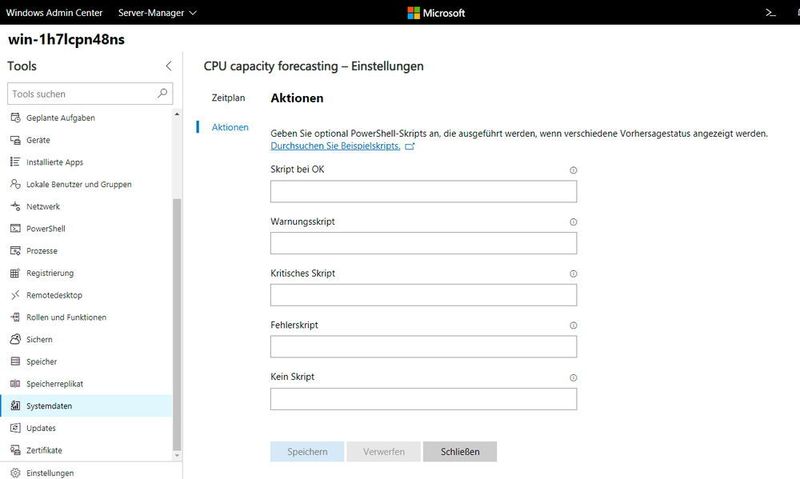
Task: Open Speicher tool in sidebar
Action: coord(87,362)
